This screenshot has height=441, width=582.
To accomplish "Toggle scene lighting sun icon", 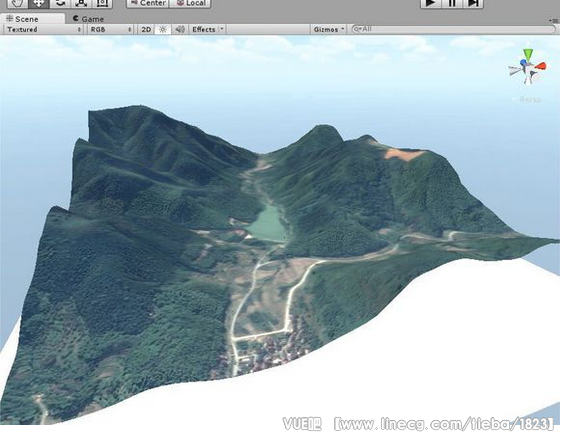I will (x=163, y=29).
